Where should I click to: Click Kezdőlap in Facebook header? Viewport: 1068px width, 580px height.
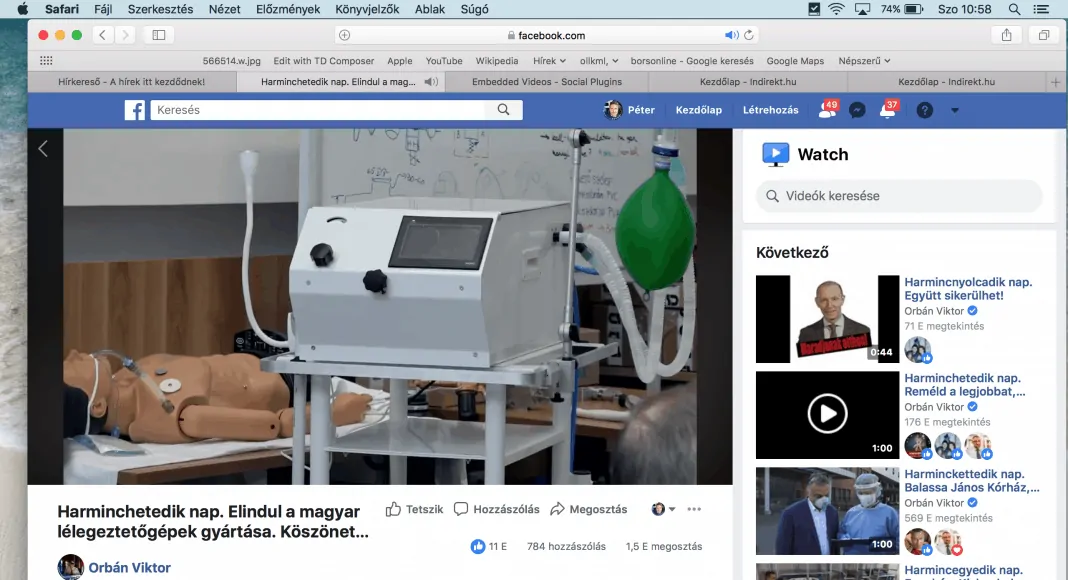tap(699, 110)
